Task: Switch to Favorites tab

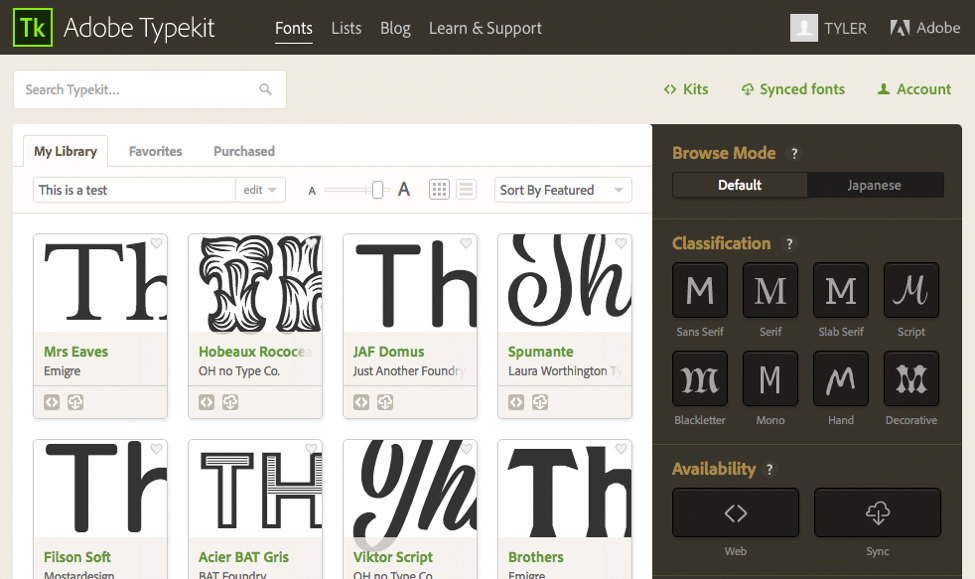Action: [155, 151]
